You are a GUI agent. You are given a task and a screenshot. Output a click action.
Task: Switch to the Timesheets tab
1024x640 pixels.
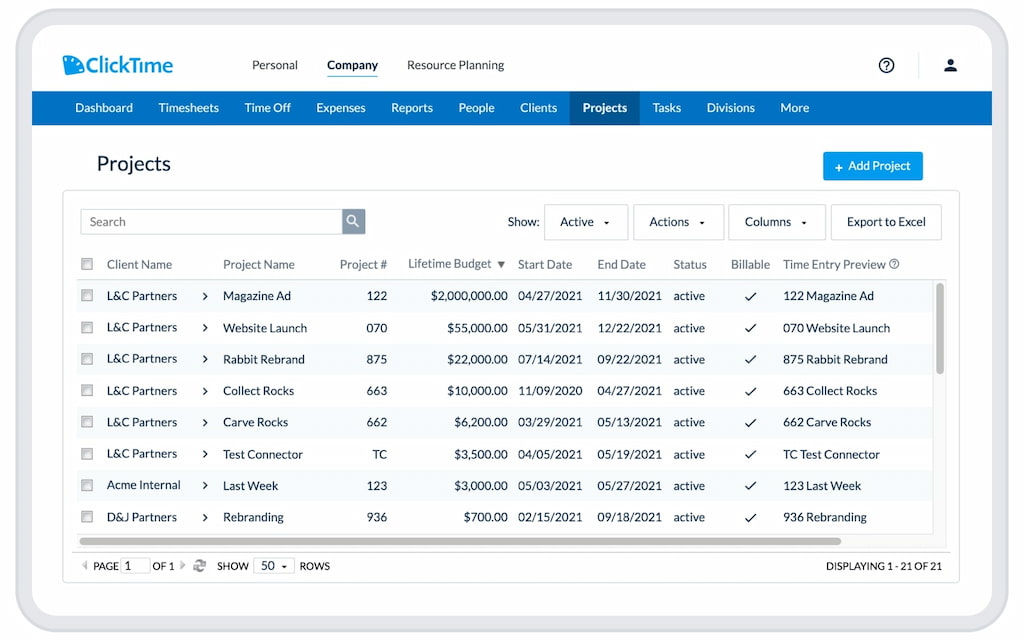[188, 108]
